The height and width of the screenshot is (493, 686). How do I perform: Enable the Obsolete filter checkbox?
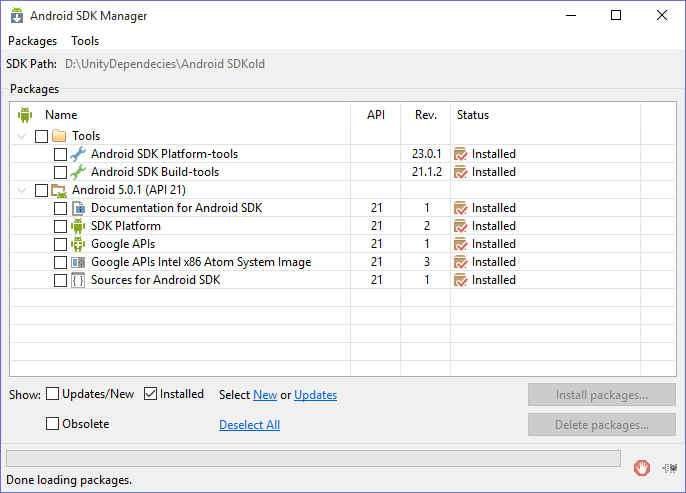(52, 423)
